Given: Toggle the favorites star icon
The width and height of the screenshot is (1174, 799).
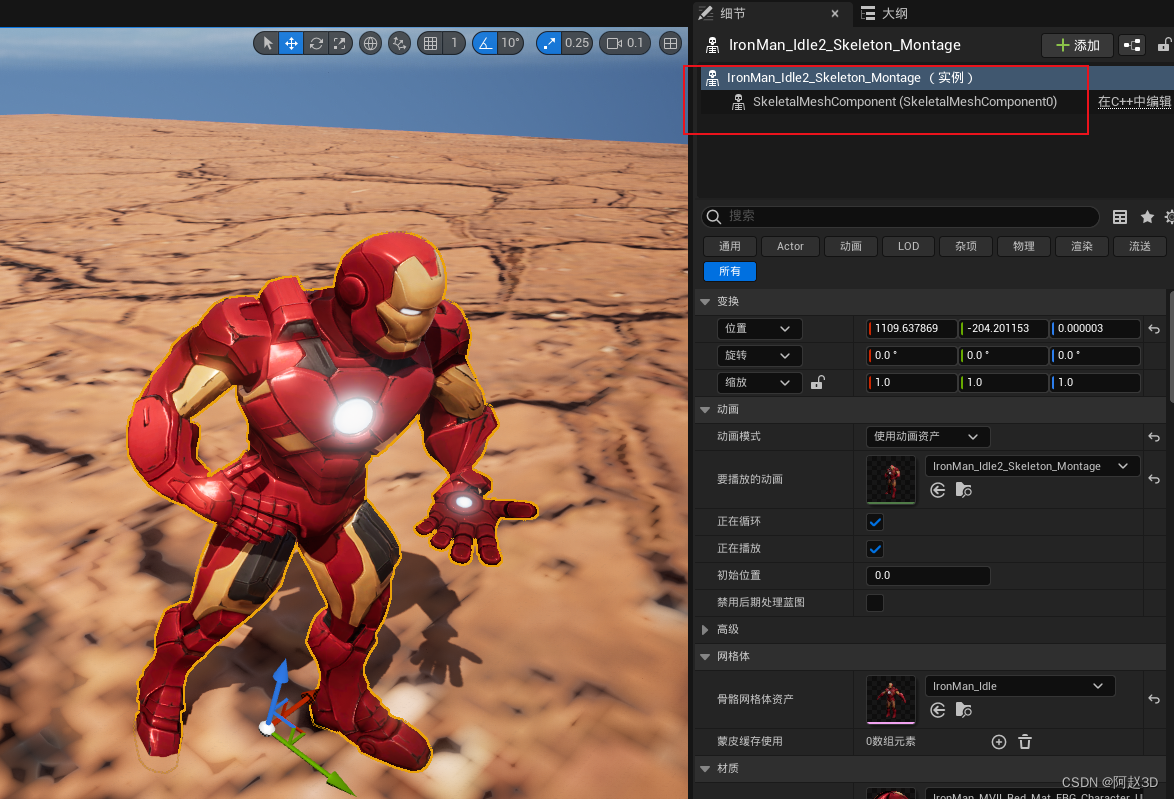Looking at the screenshot, I should 1147,217.
